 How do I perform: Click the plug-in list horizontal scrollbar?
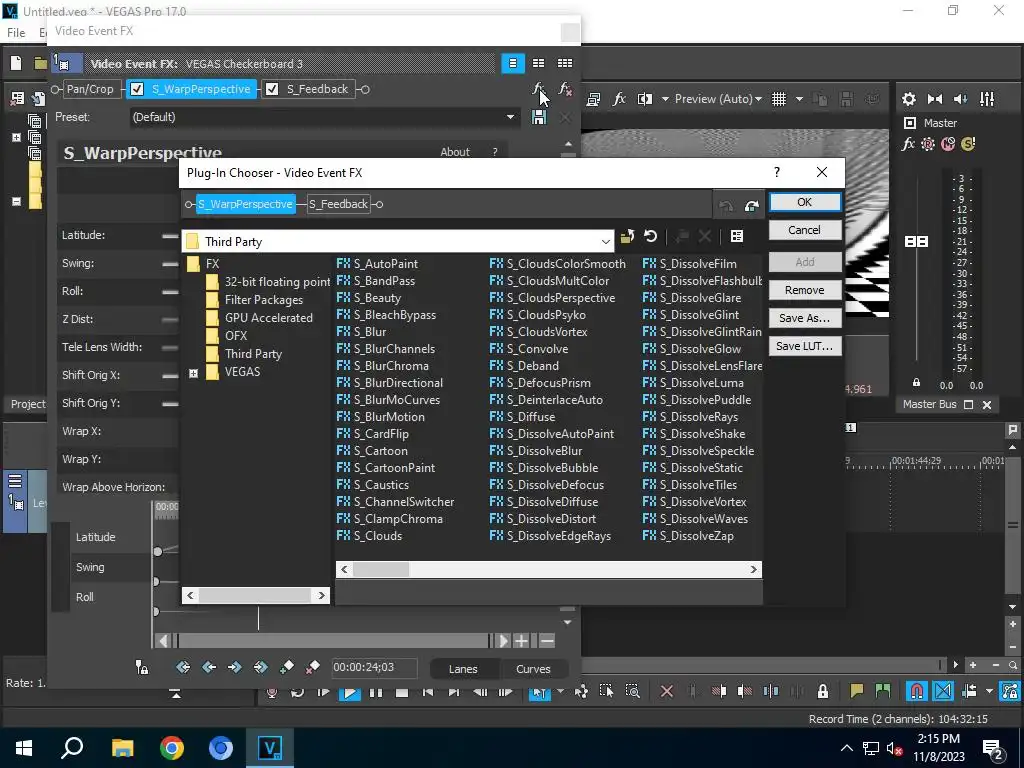click(x=548, y=569)
